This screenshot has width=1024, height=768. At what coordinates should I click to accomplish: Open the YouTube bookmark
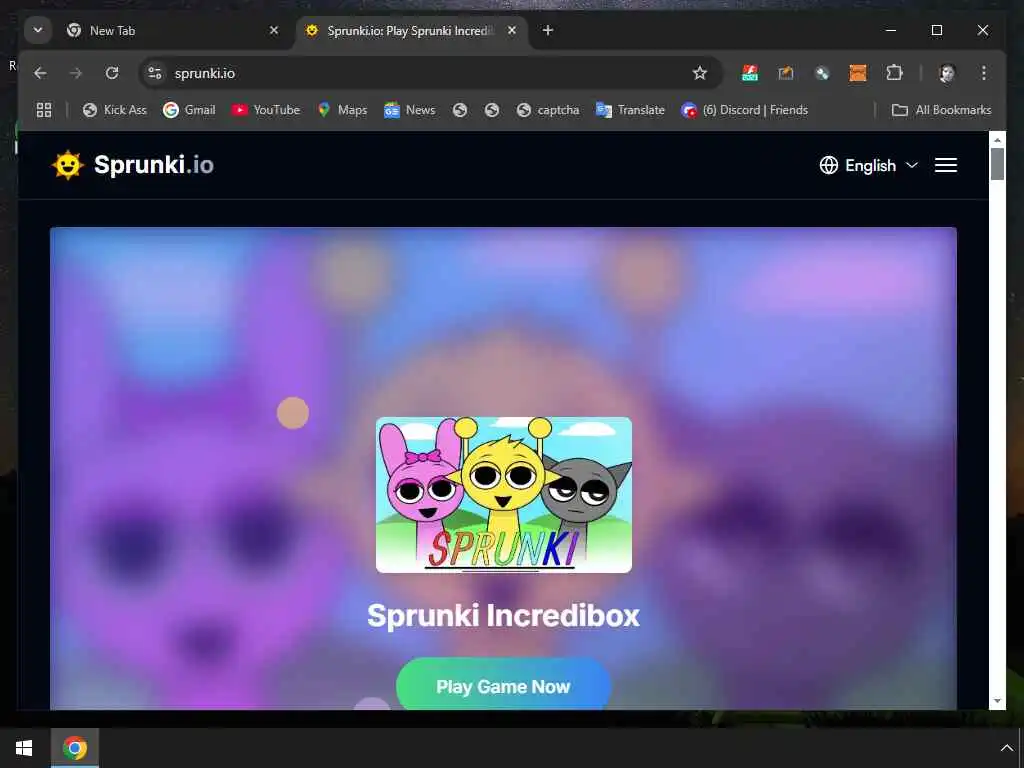266,110
